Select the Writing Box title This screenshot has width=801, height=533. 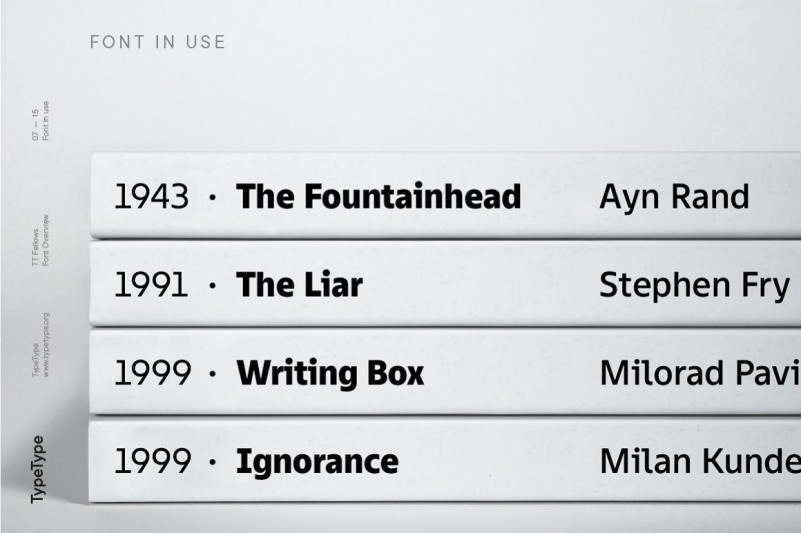(x=330, y=373)
